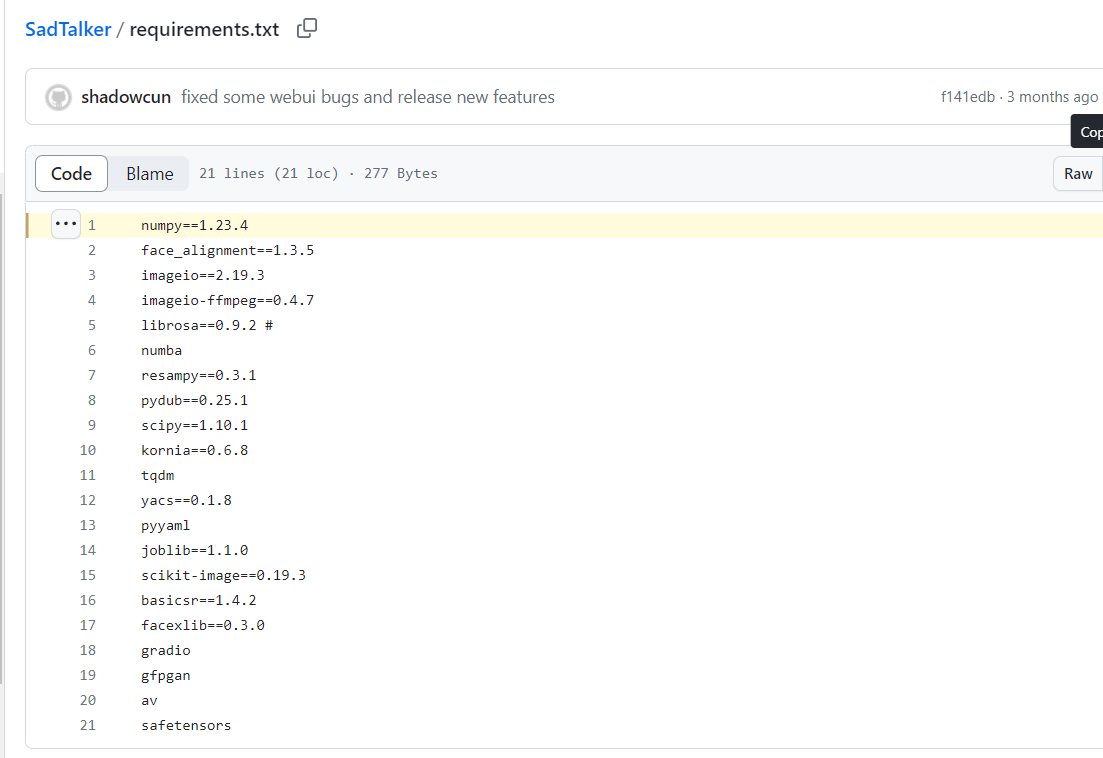Select line number 21 for safetensors
Viewport: 1103px width, 758px height.
click(x=88, y=725)
